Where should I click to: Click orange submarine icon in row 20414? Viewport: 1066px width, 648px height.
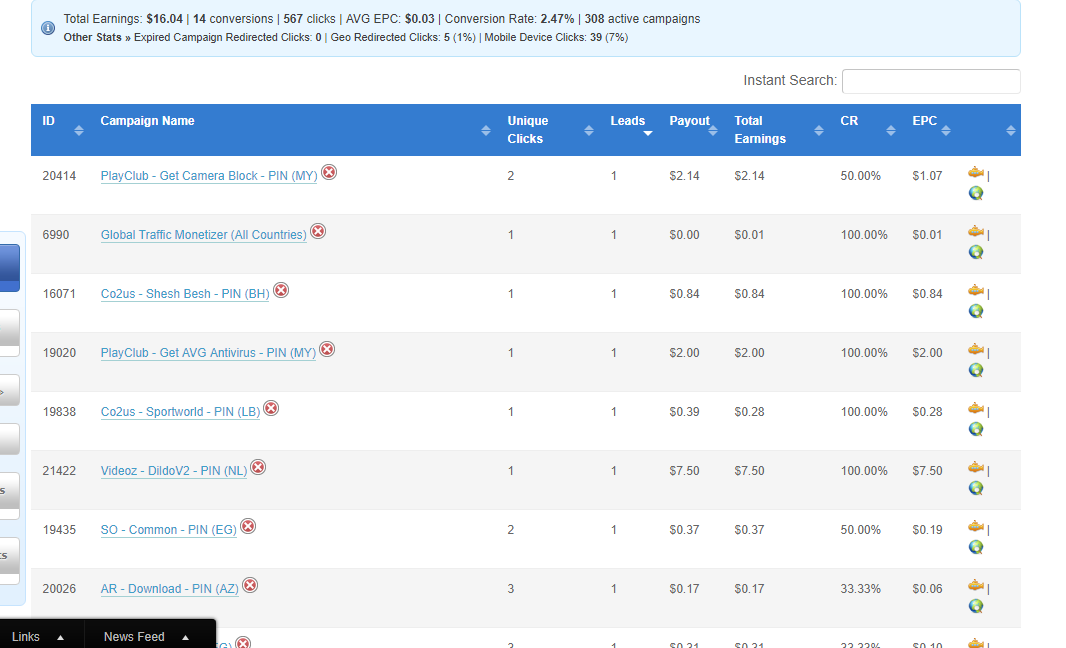pyautogui.click(x=976, y=173)
